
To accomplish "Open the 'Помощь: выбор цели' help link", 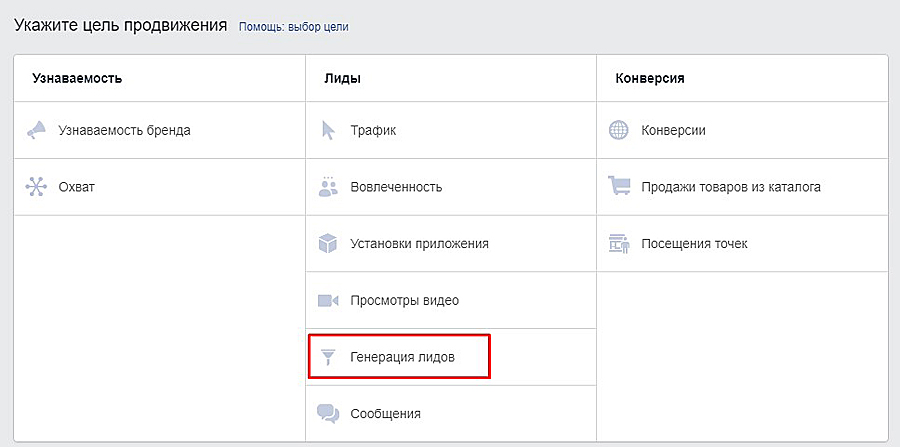I will [293, 27].
